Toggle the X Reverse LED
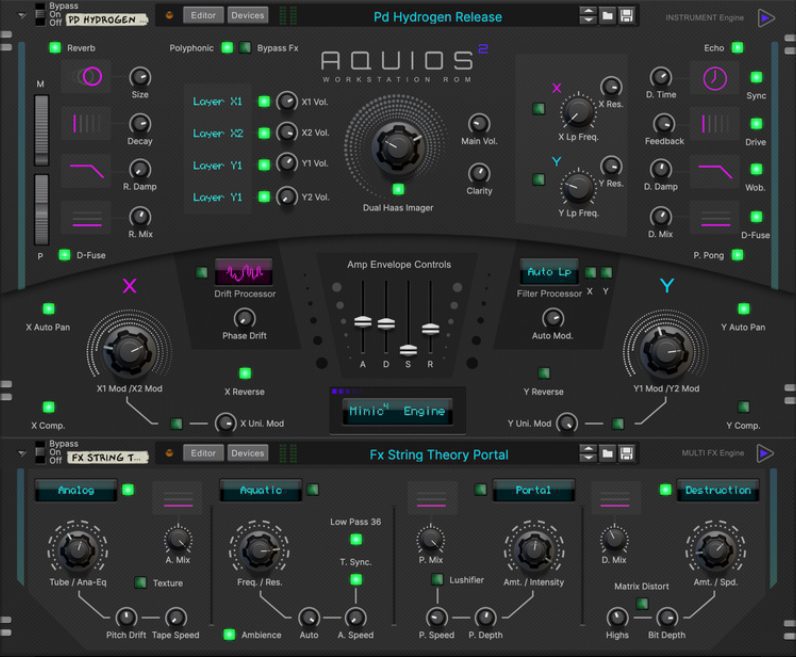This screenshot has width=796, height=657. click(x=245, y=374)
